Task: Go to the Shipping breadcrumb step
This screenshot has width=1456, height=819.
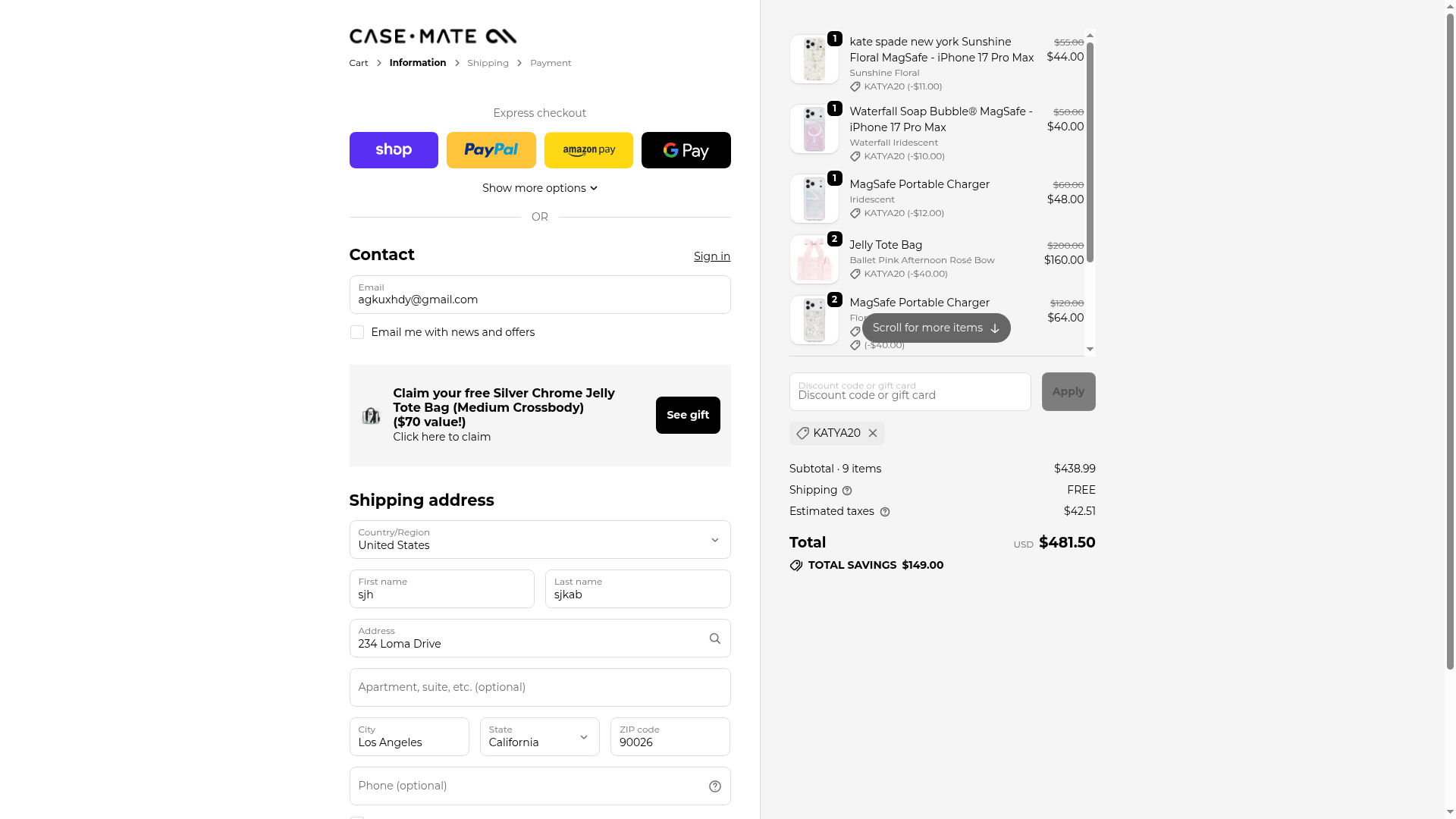Action: (x=488, y=63)
